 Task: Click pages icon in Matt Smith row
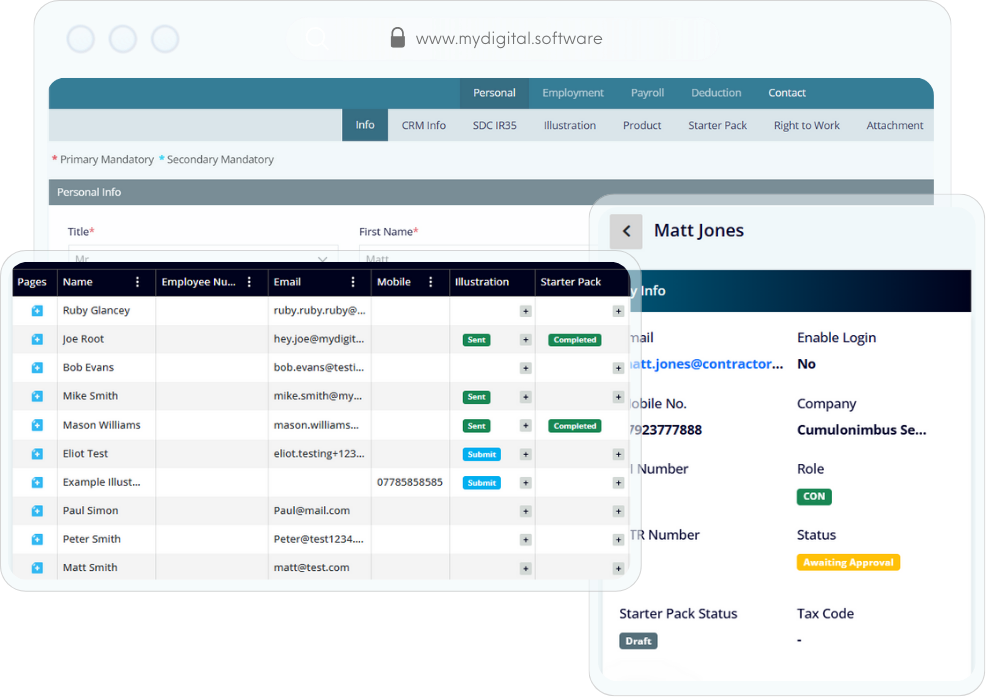coord(37,568)
